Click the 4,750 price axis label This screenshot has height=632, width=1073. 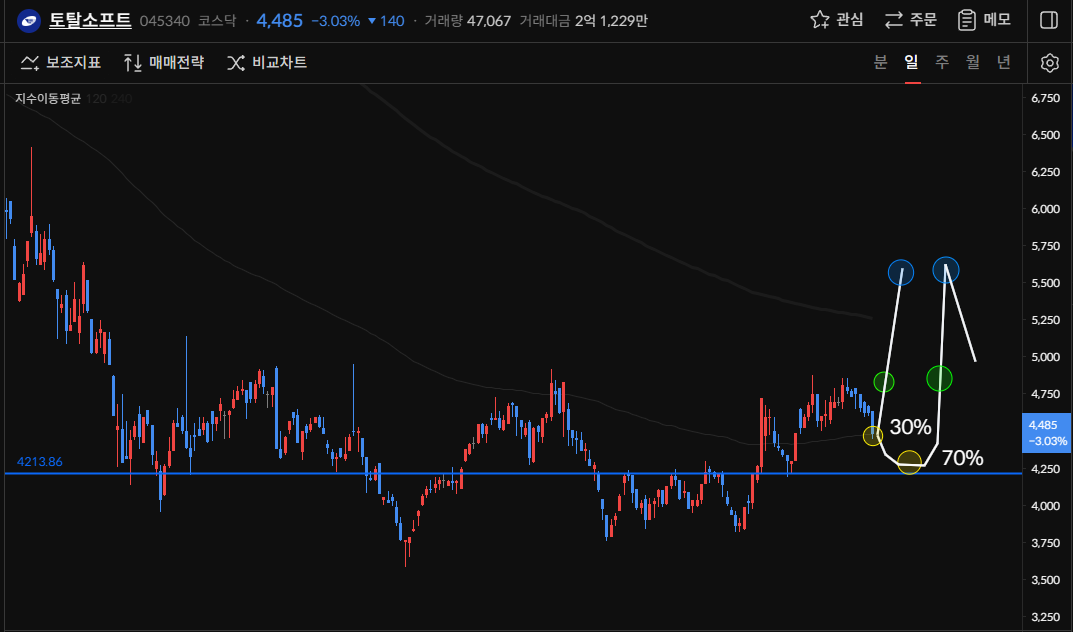(1046, 394)
